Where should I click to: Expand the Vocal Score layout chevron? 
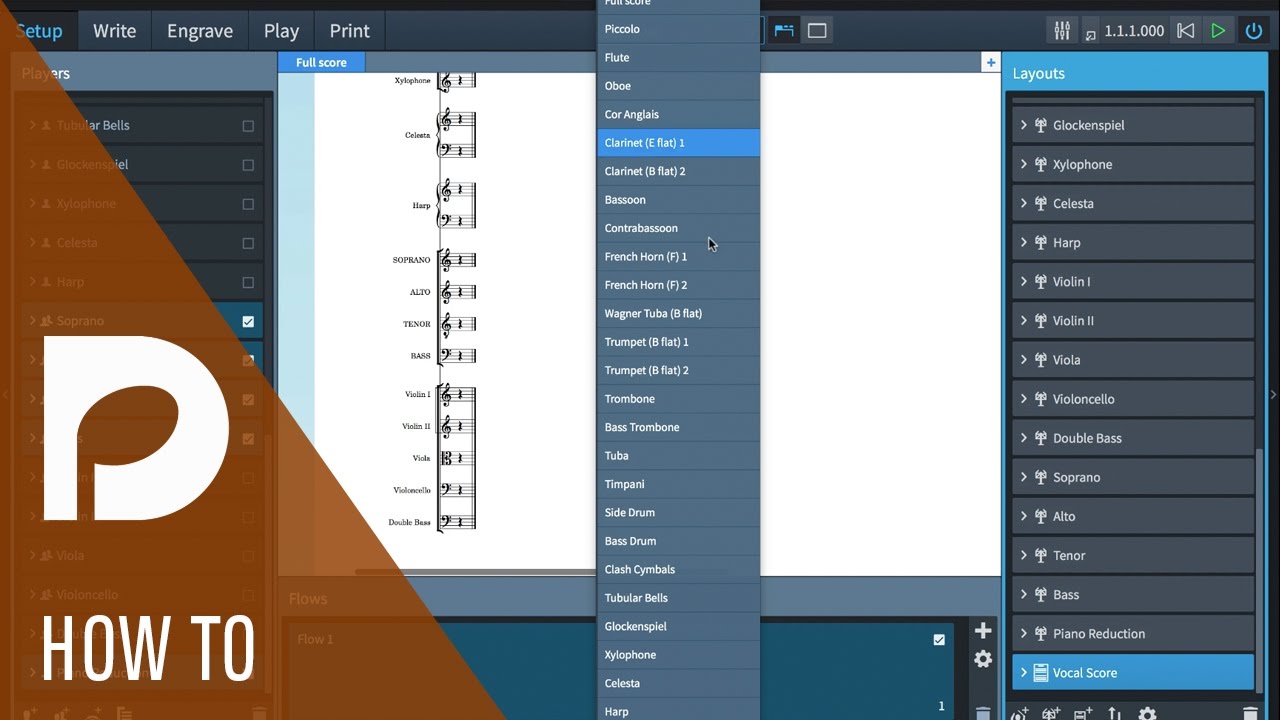coord(1024,672)
